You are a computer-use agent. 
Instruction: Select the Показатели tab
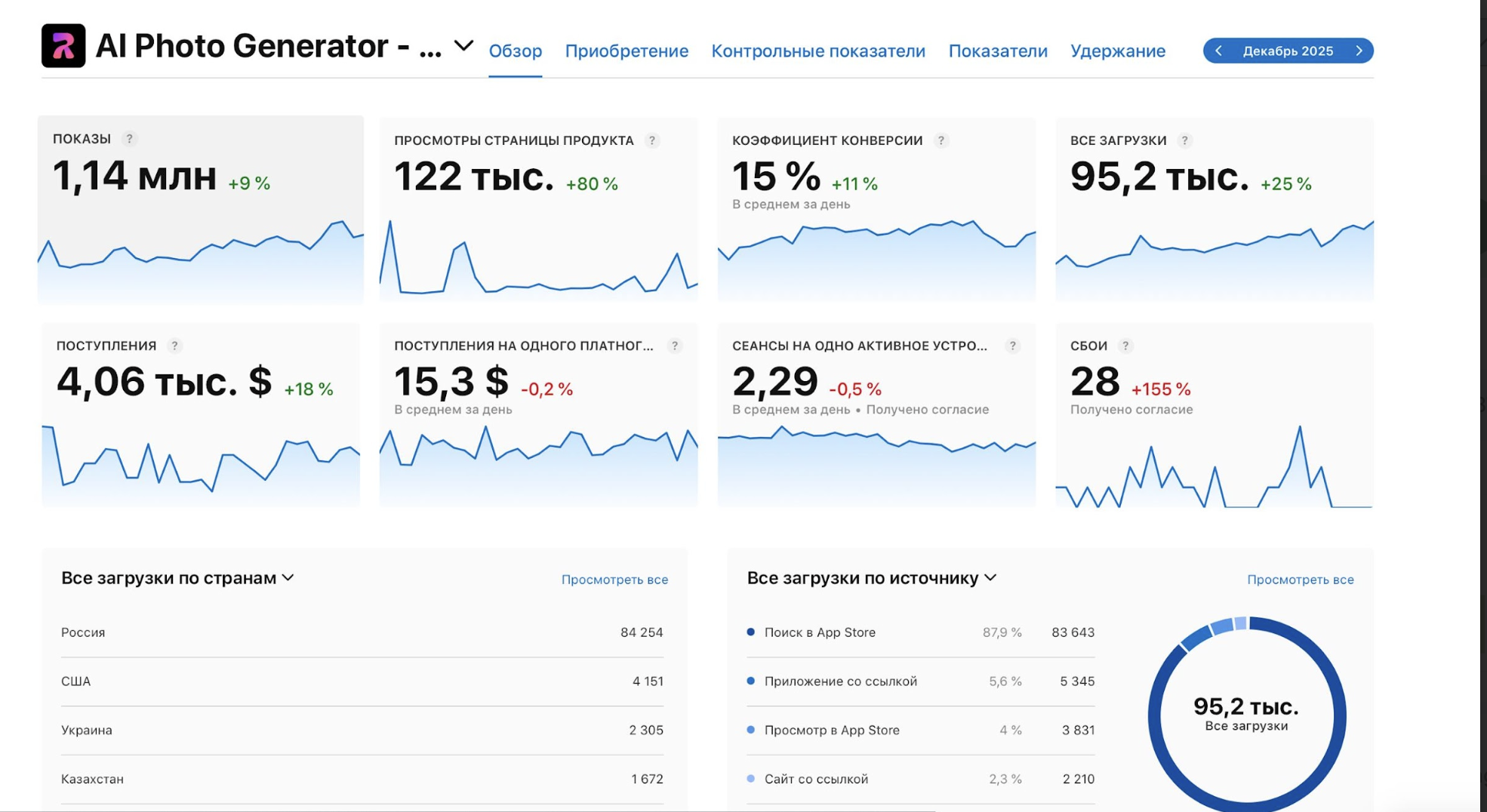point(998,51)
